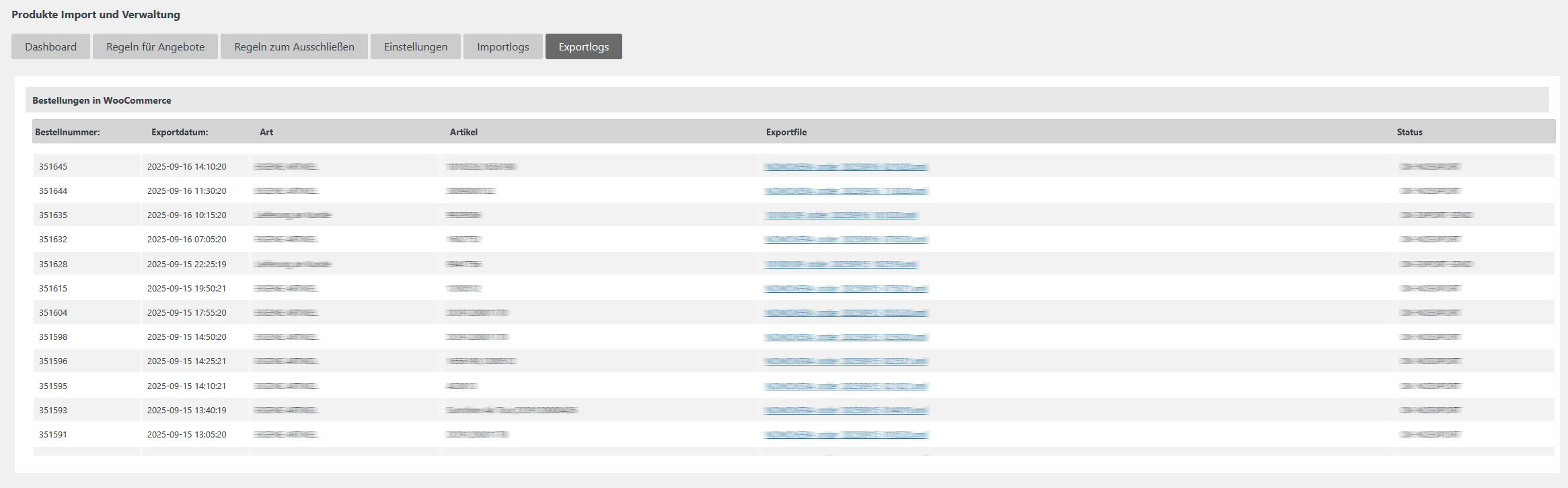This screenshot has height=488, width=1568.
Task: Click export file link of order 351635
Action: pos(841,215)
